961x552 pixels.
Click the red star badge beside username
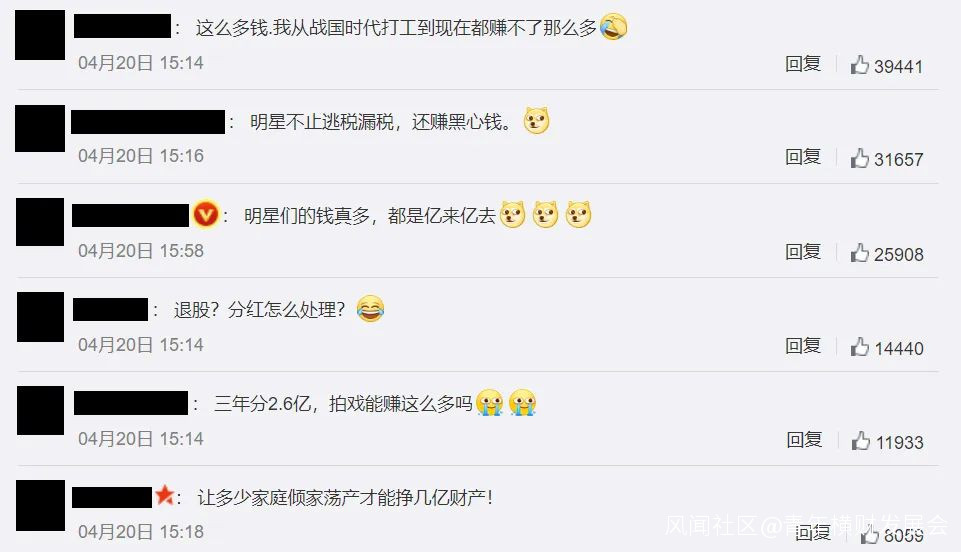(x=164, y=494)
